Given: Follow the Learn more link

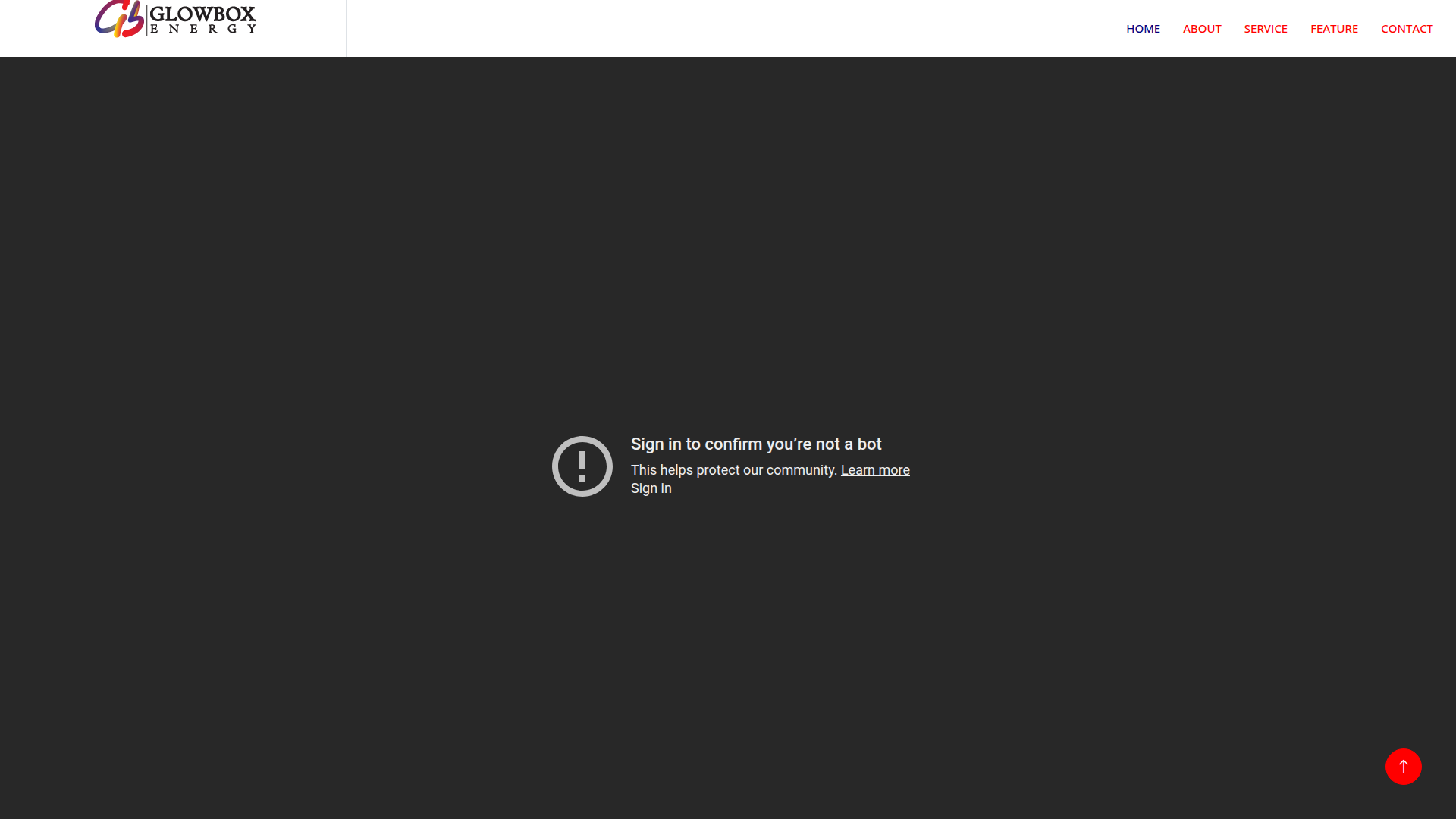Looking at the screenshot, I should click(875, 470).
